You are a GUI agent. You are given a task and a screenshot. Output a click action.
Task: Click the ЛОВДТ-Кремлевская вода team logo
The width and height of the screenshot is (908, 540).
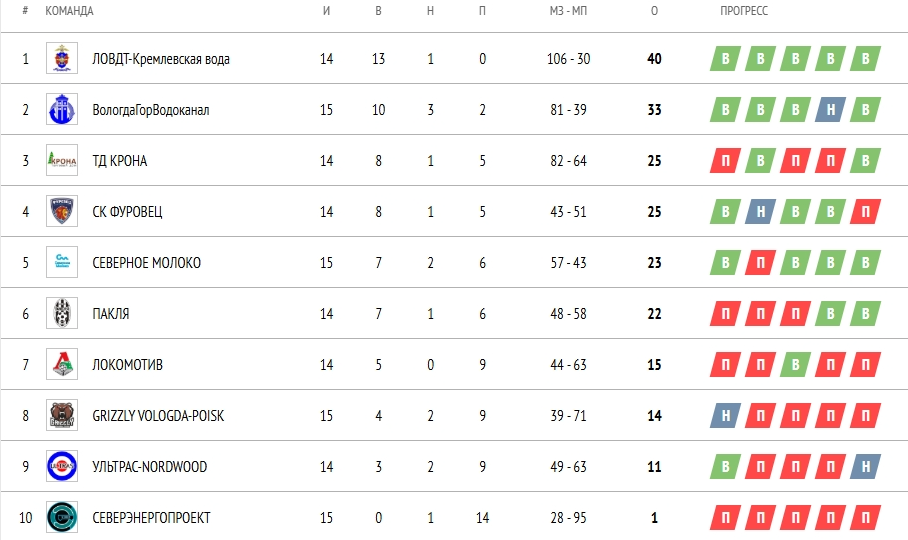point(62,58)
